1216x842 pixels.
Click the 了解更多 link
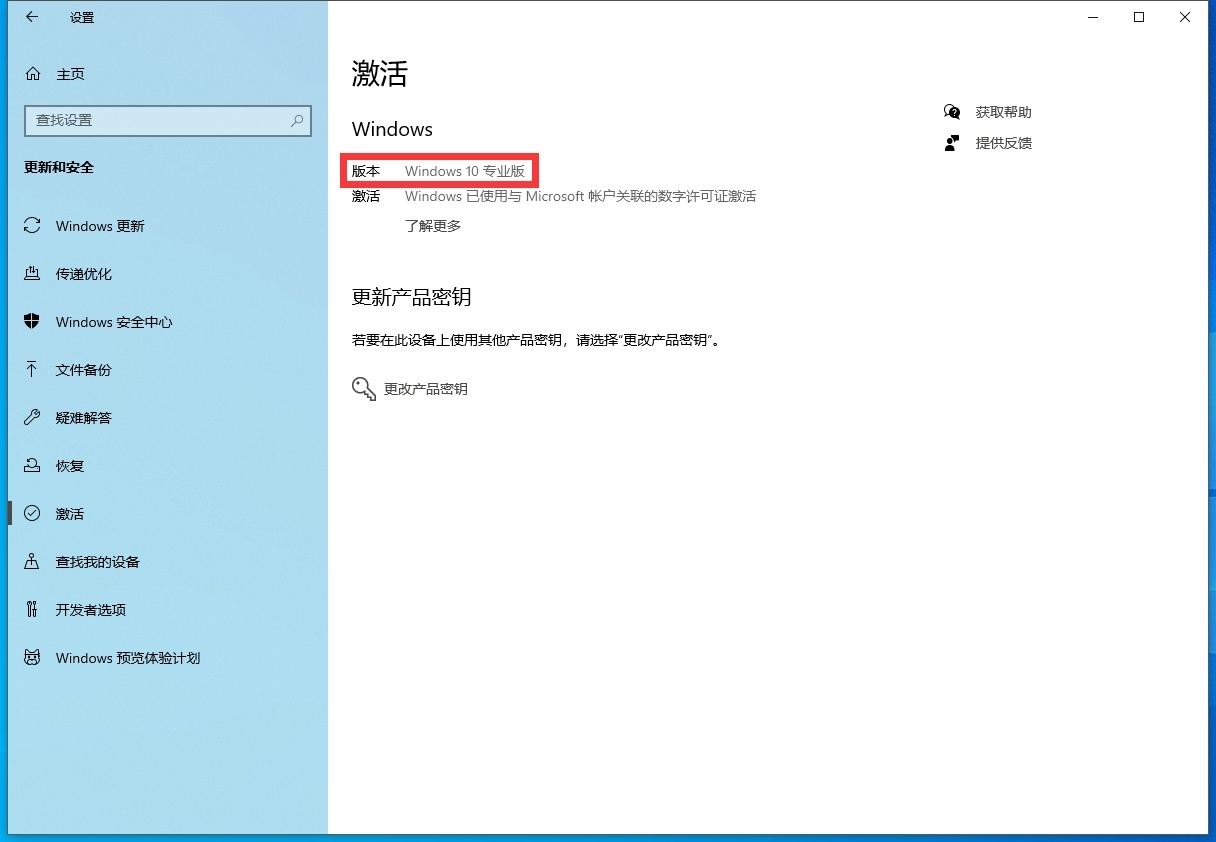[433, 226]
